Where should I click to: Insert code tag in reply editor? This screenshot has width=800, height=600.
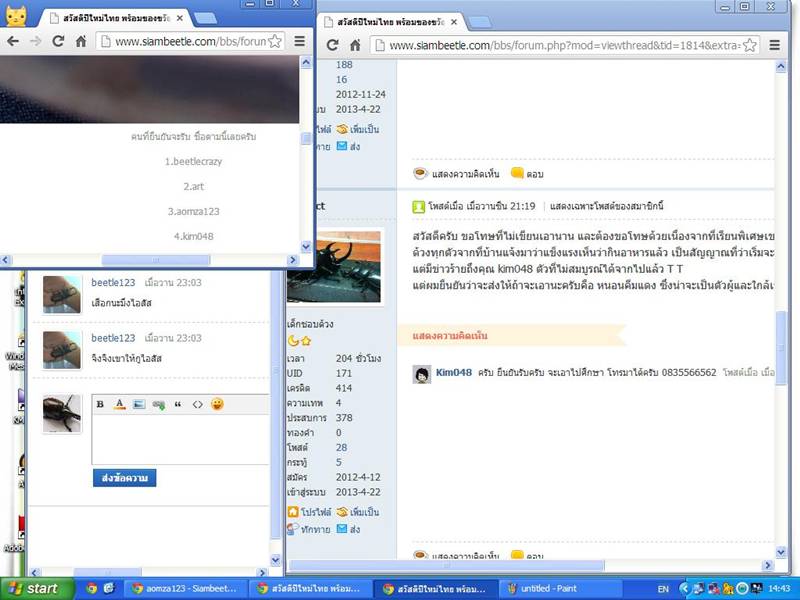click(197, 404)
